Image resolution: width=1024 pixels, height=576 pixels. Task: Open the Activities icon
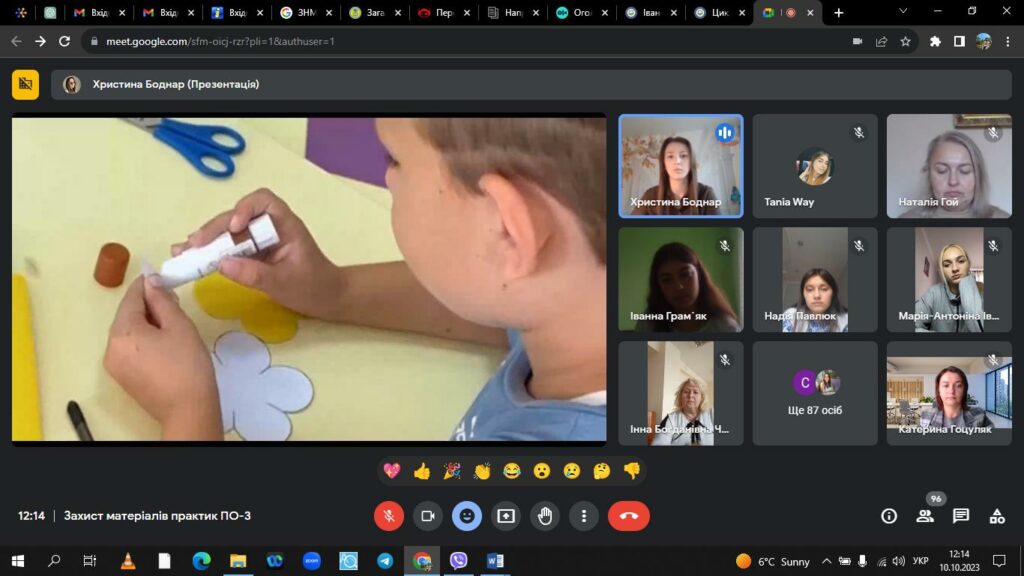pos(997,516)
